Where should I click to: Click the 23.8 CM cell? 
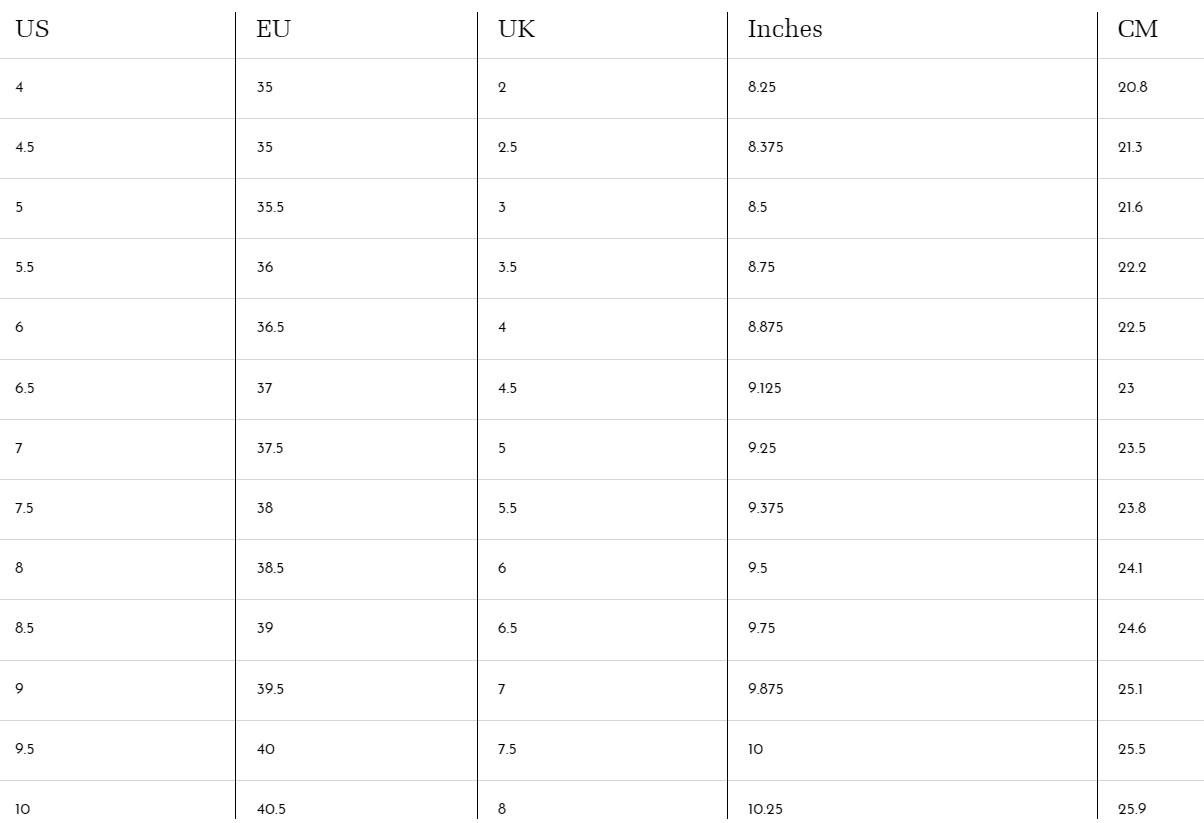(1132, 508)
